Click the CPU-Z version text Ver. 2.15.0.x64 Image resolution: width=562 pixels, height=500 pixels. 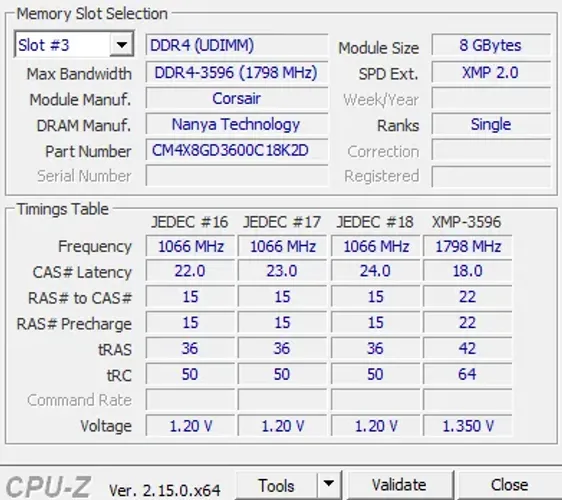(165, 490)
